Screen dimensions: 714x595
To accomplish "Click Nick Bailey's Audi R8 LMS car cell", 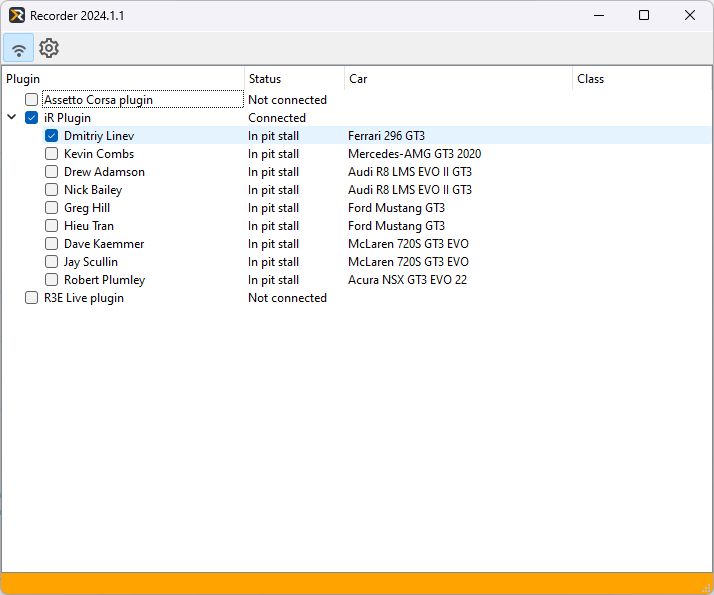I will [x=410, y=190].
